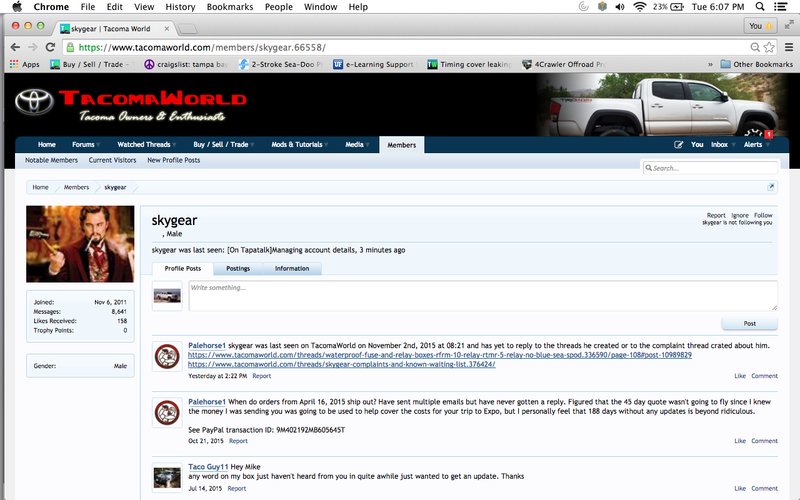Image resolution: width=800 pixels, height=500 pixels.
Task: Click into Write something text box
Action: point(483,295)
